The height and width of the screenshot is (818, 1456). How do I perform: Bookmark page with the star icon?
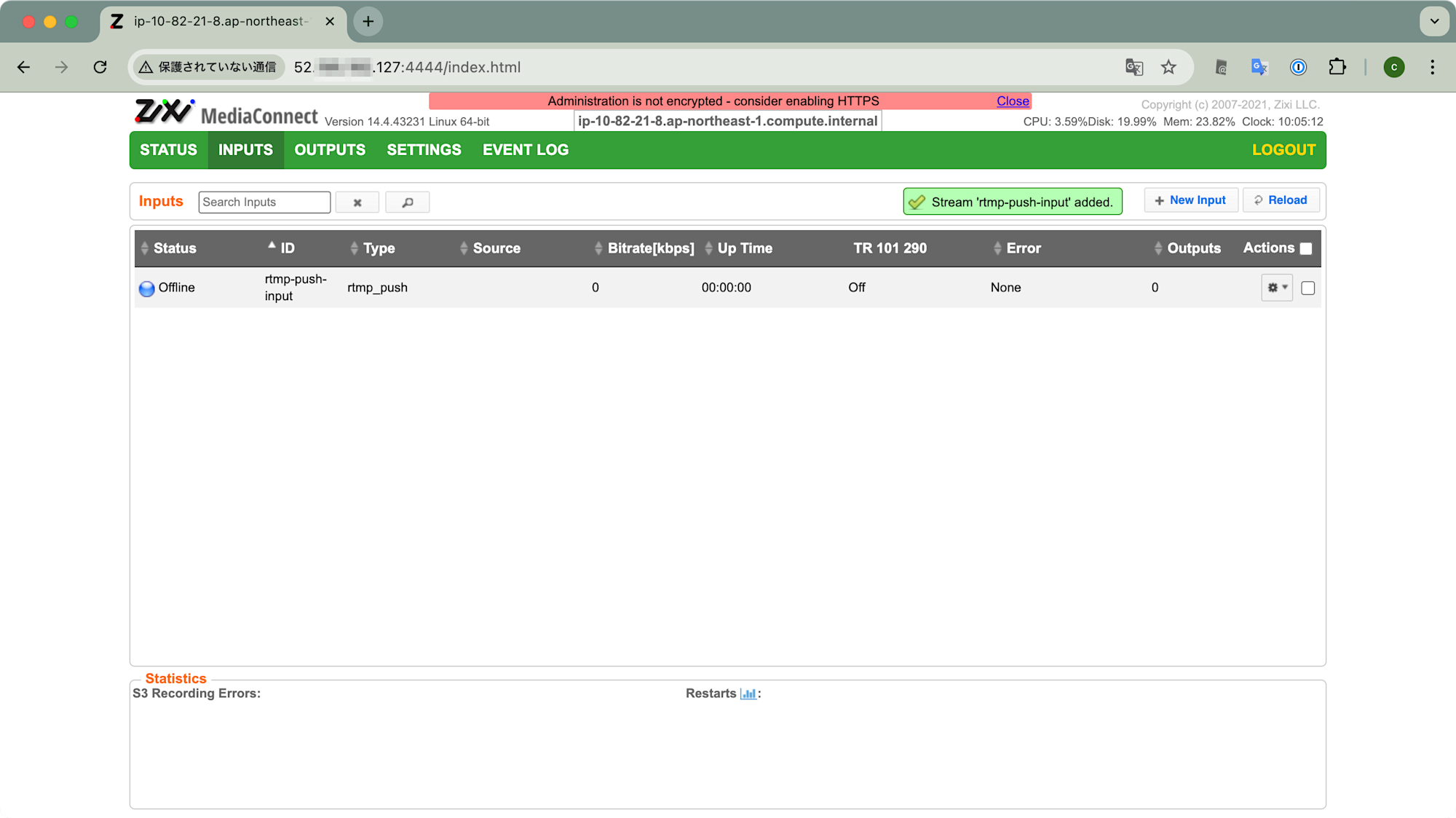(1168, 67)
